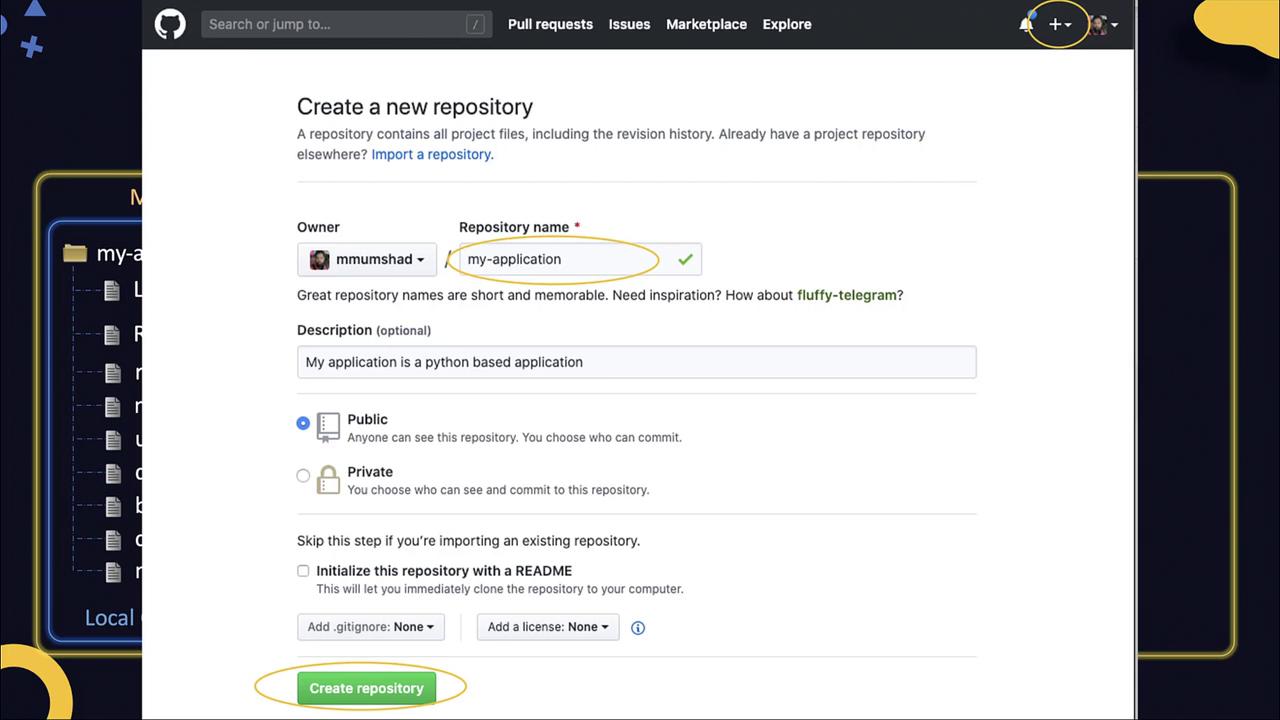Click the license info icon
This screenshot has width=1280, height=720.
coord(638,628)
